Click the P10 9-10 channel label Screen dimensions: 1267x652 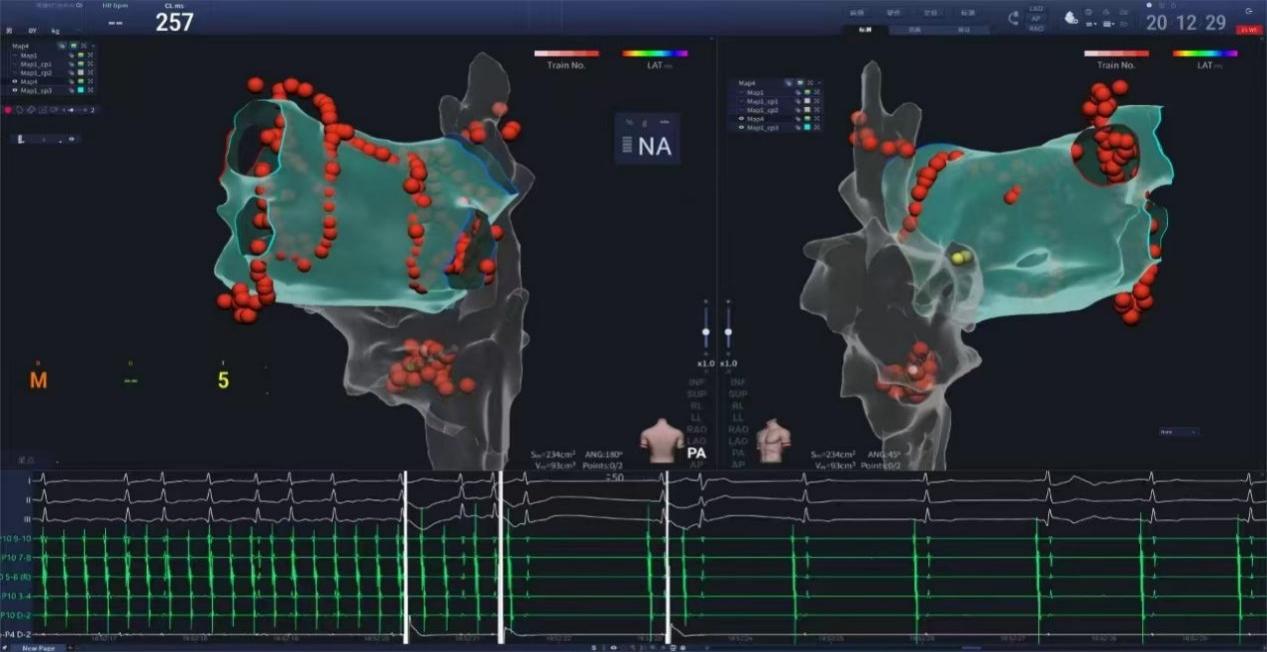coord(17,538)
